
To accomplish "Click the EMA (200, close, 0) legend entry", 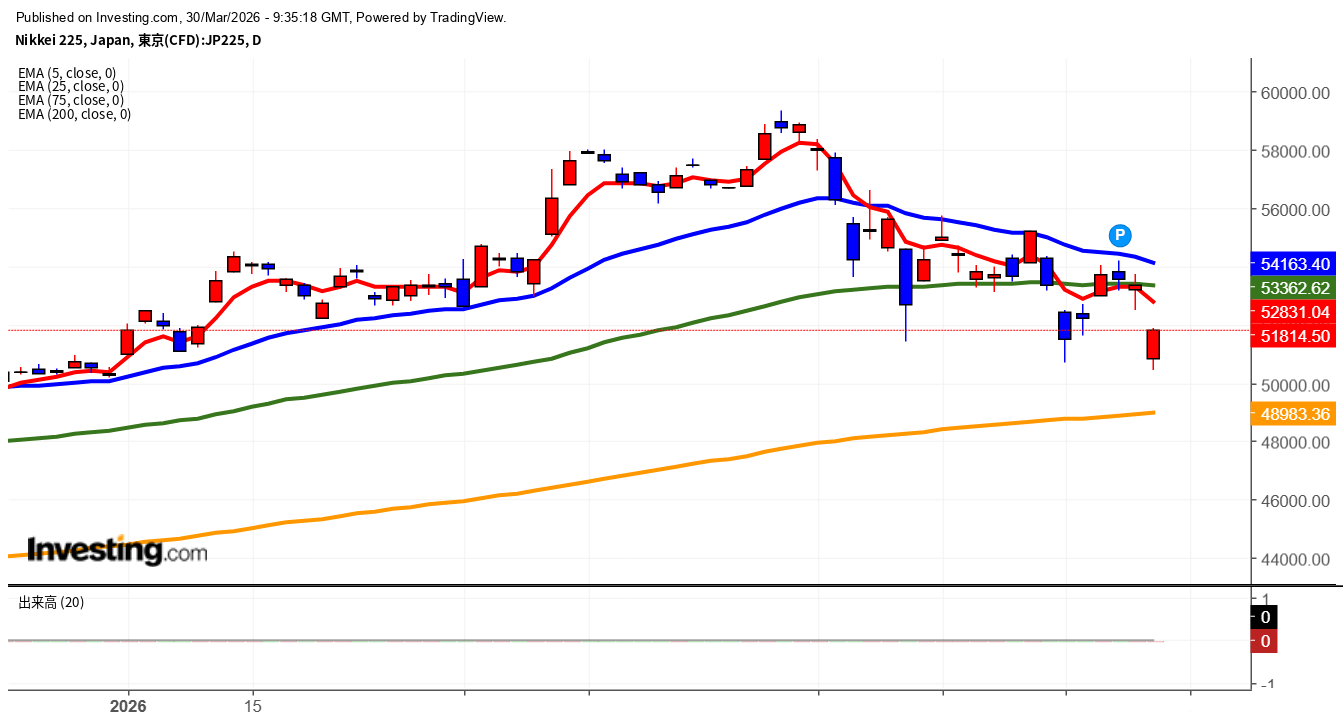I will coord(74,114).
